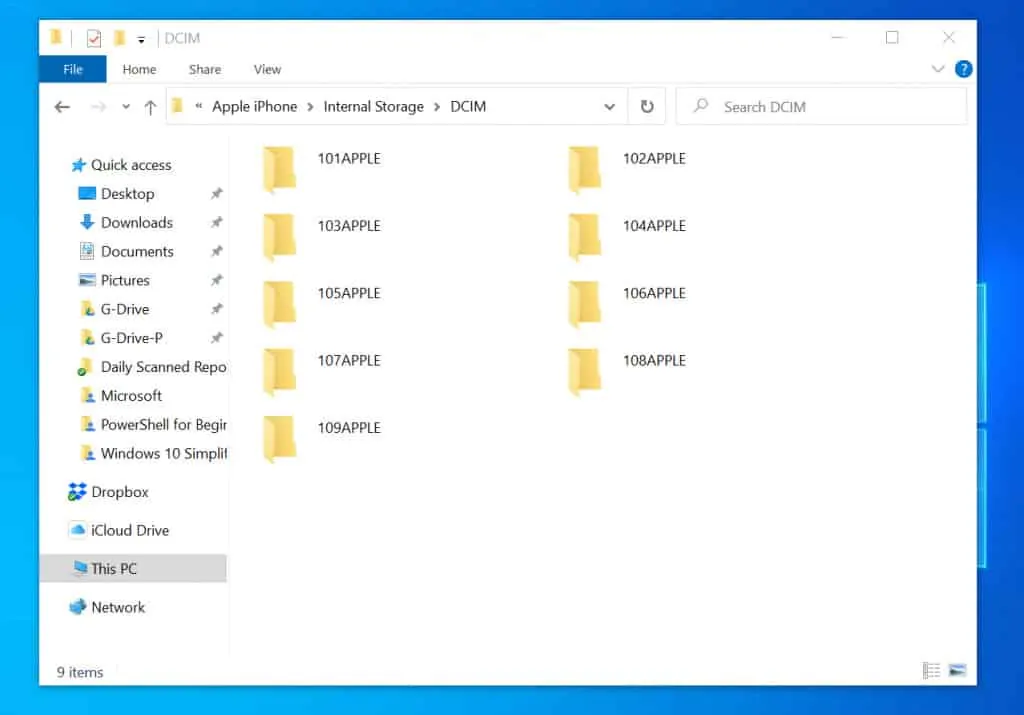1024x715 pixels.
Task: Open the Properties icon on the Quick Access Toolbar
Action: click(95, 37)
